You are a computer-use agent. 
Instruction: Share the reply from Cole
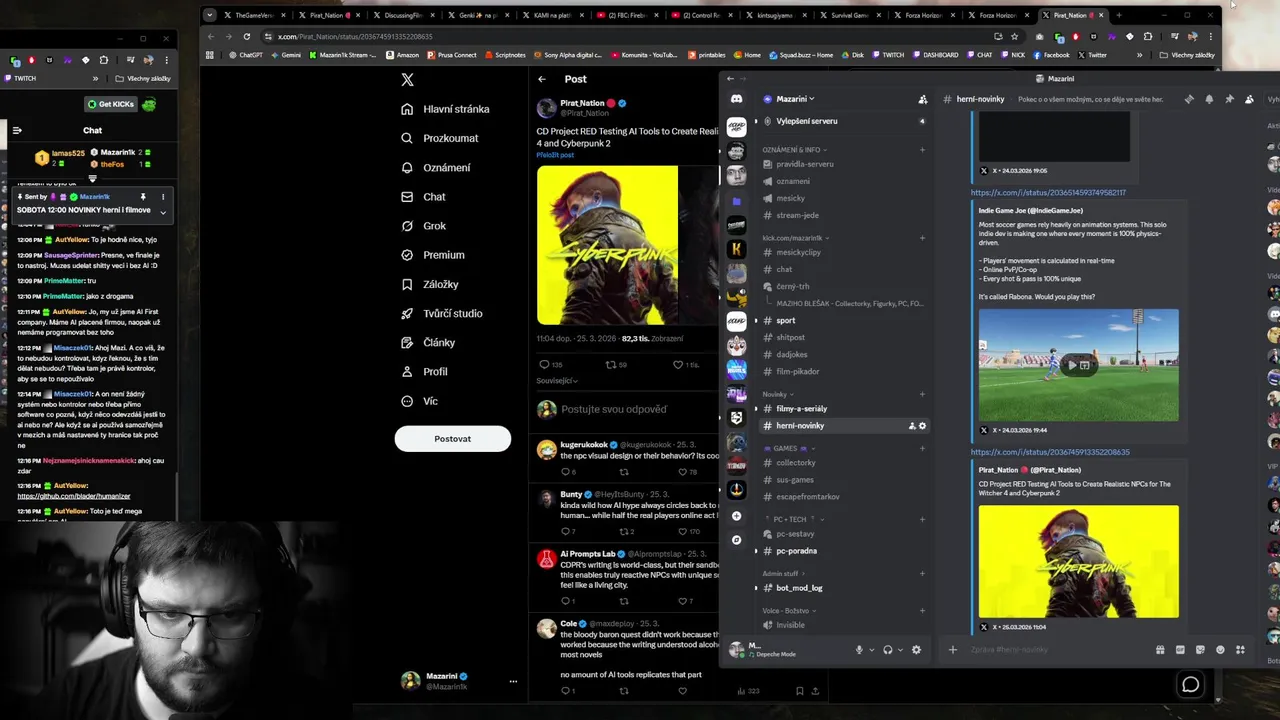[815, 690]
